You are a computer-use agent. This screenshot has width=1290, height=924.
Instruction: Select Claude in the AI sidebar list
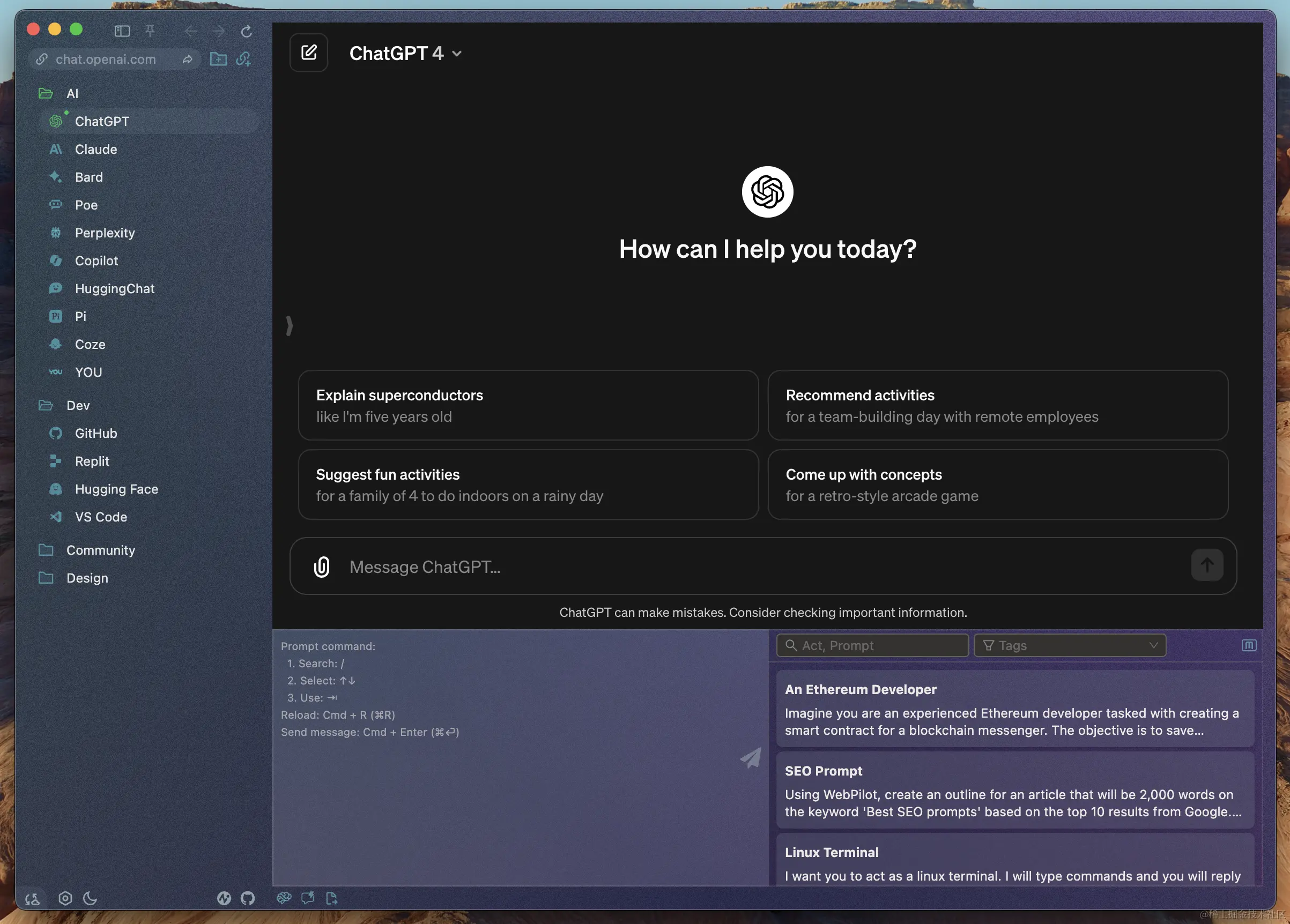click(x=95, y=149)
